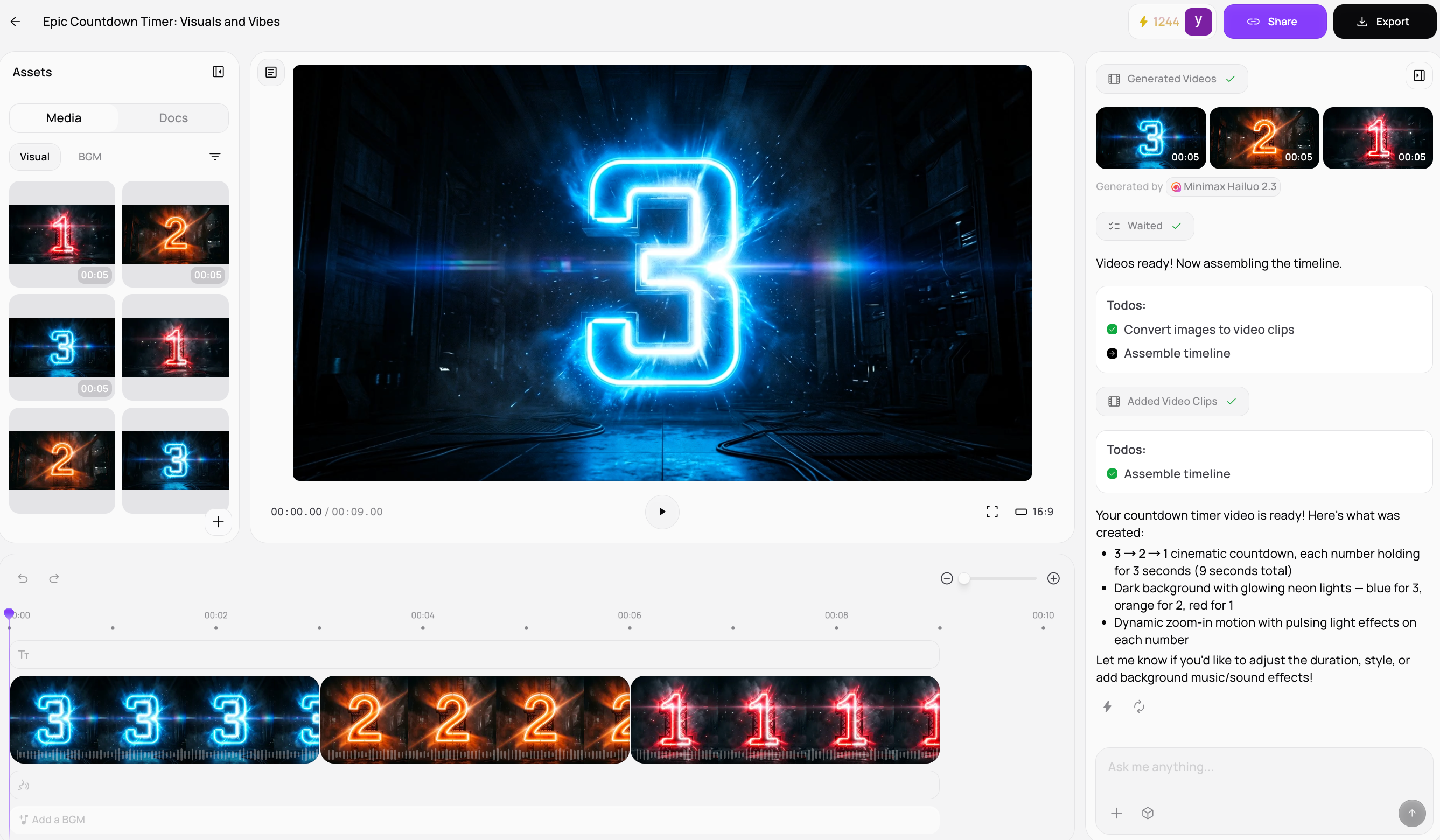Viewport: 1440px width, 840px height.
Task: Collapse the chat side panel
Action: point(1419,75)
